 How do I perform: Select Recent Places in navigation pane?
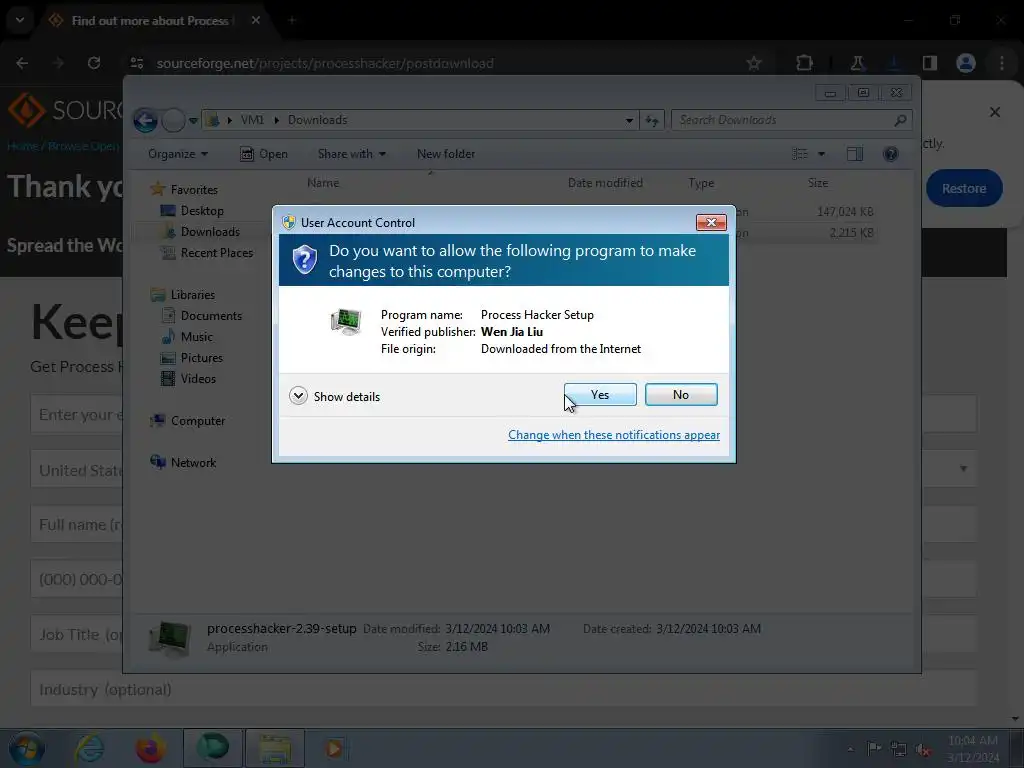(x=216, y=253)
